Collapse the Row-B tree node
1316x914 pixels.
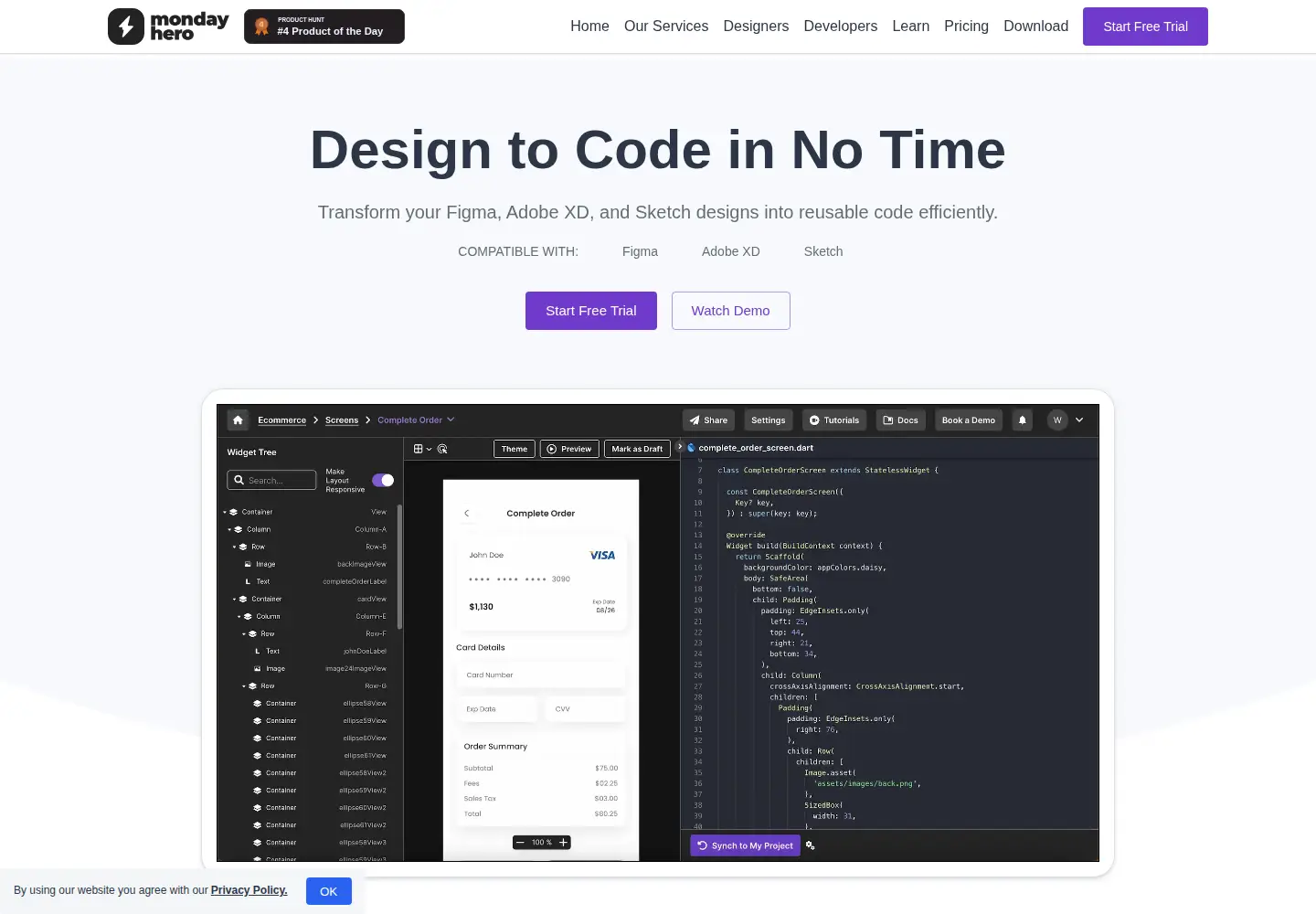tap(234, 547)
